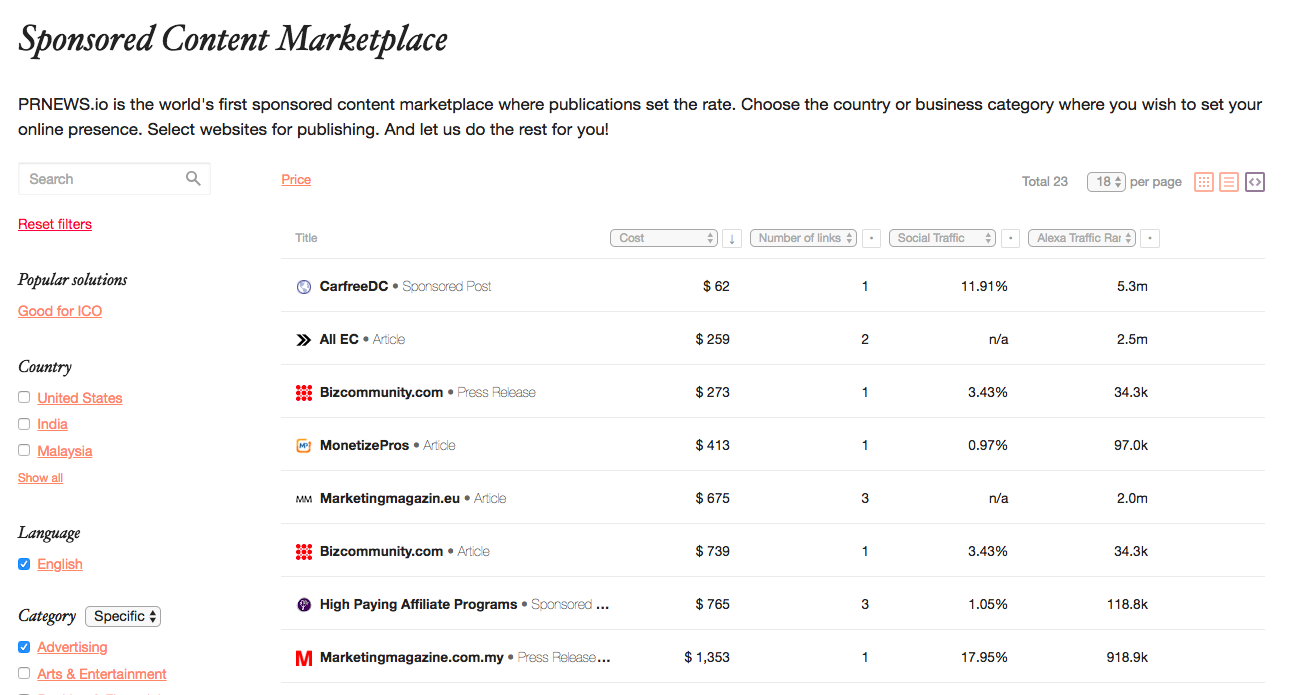This screenshot has height=695, width=1293.
Task: Switch to list view layout
Action: pos(1229,182)
